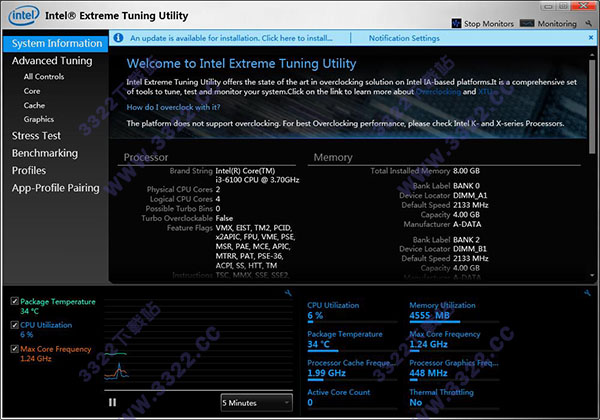Click the Monitoring graph icon
The image size is (600, 420).
tap(527, 23)
